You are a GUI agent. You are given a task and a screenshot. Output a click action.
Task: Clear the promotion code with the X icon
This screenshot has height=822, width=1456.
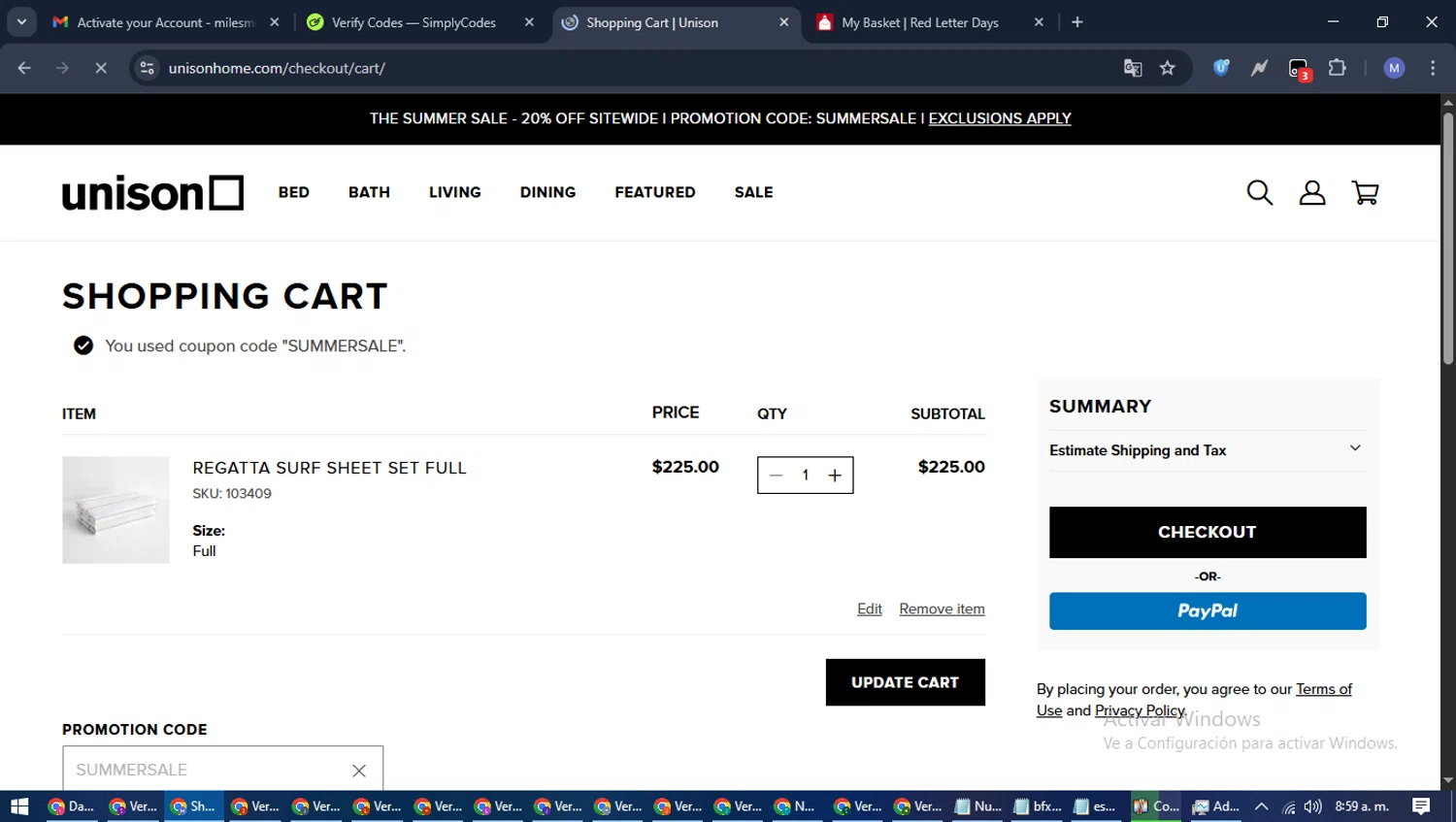point(359,770)
